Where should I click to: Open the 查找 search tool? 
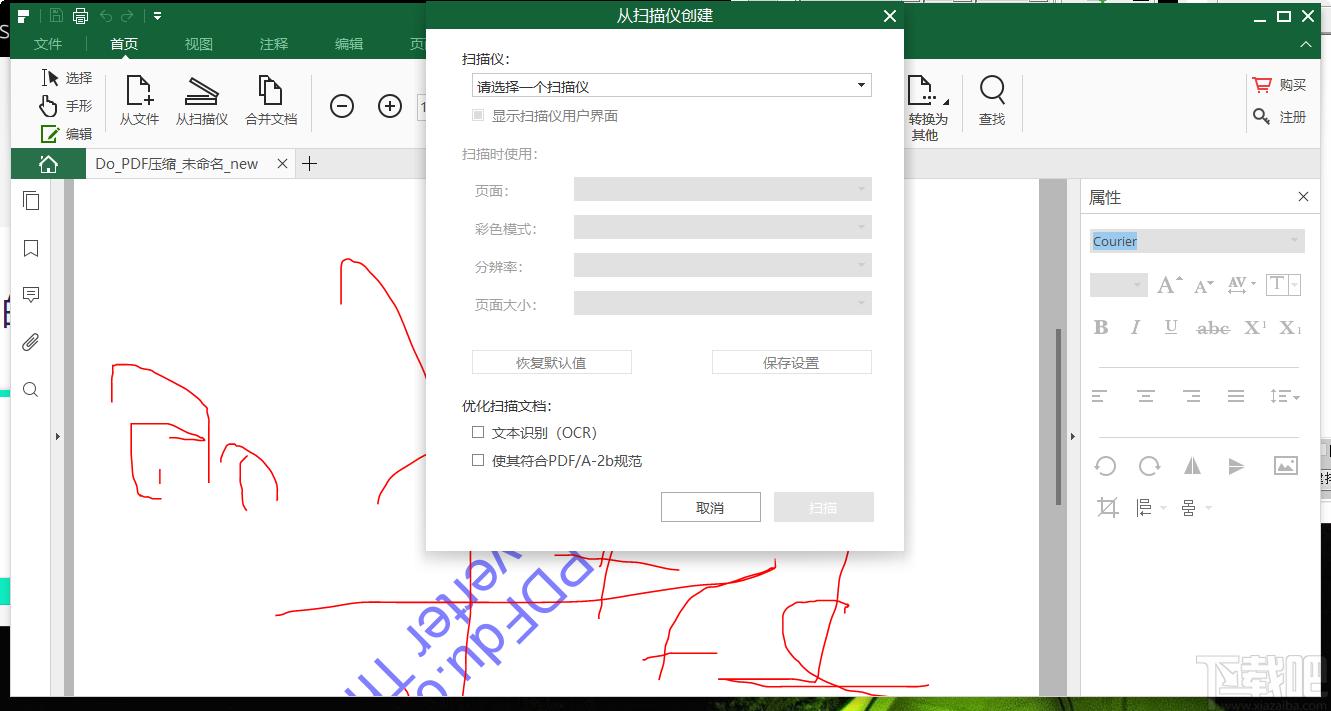[992, 100]
